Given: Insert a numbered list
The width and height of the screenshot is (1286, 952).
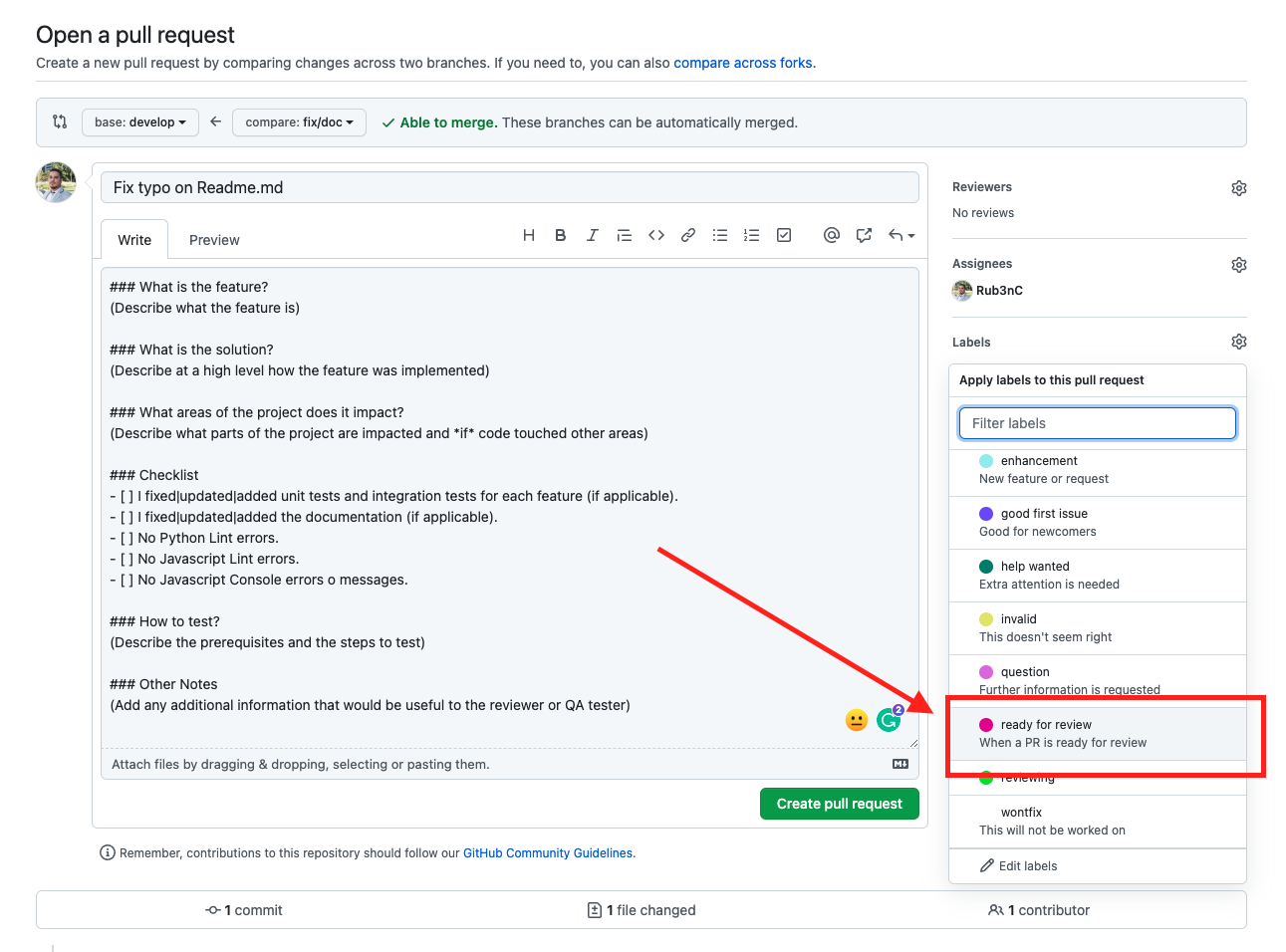Looking at the screenshot, I should 752,235.
